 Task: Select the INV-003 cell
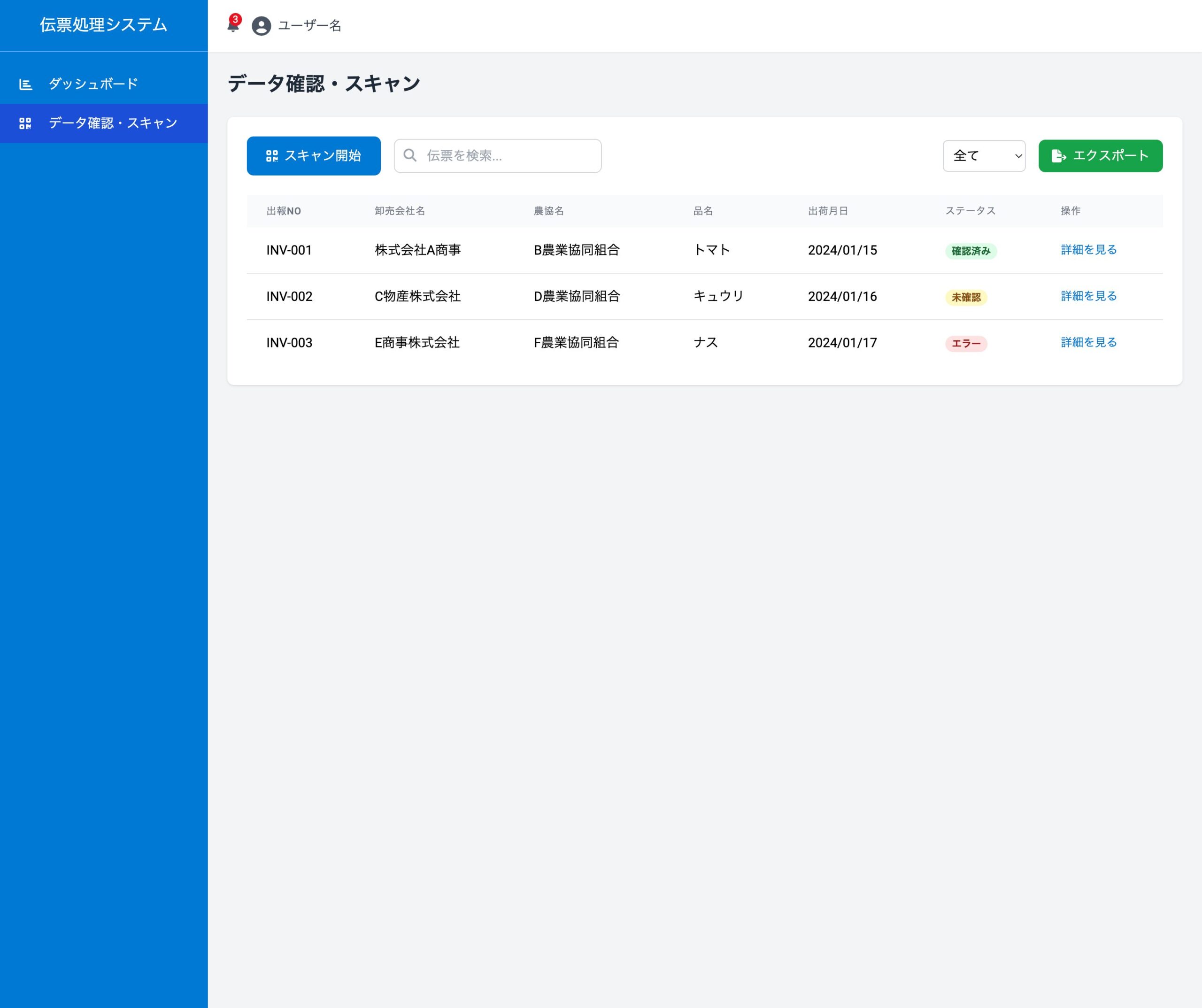tap(289, 343)
